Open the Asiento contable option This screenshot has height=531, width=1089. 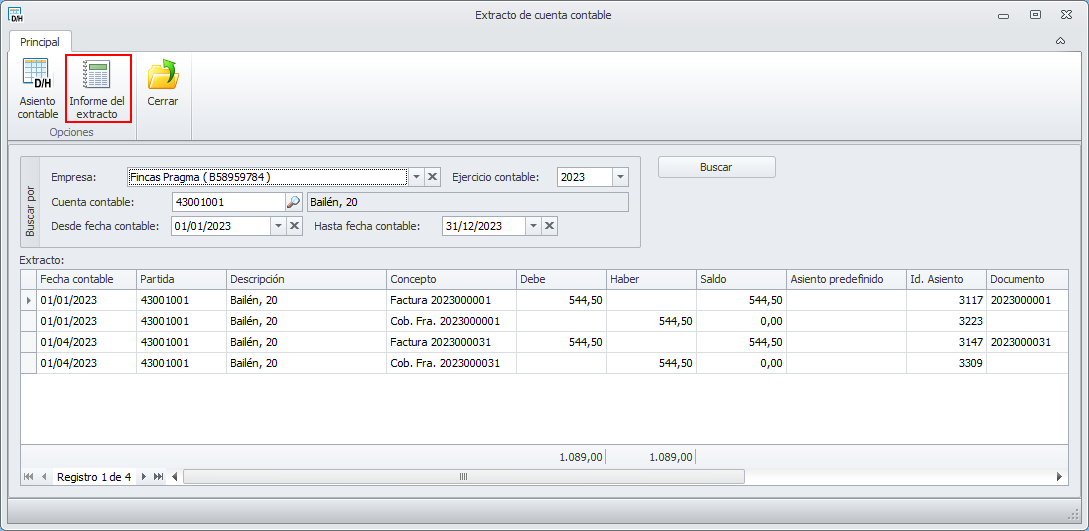[x=38, y=89]
